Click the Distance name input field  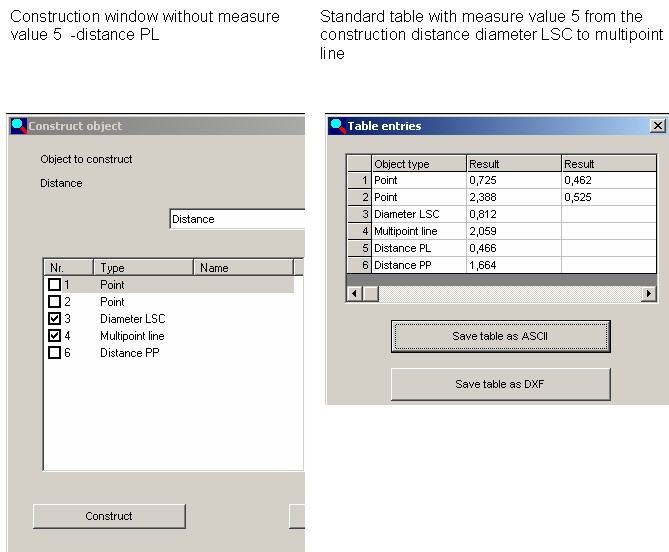pos(237,219)
